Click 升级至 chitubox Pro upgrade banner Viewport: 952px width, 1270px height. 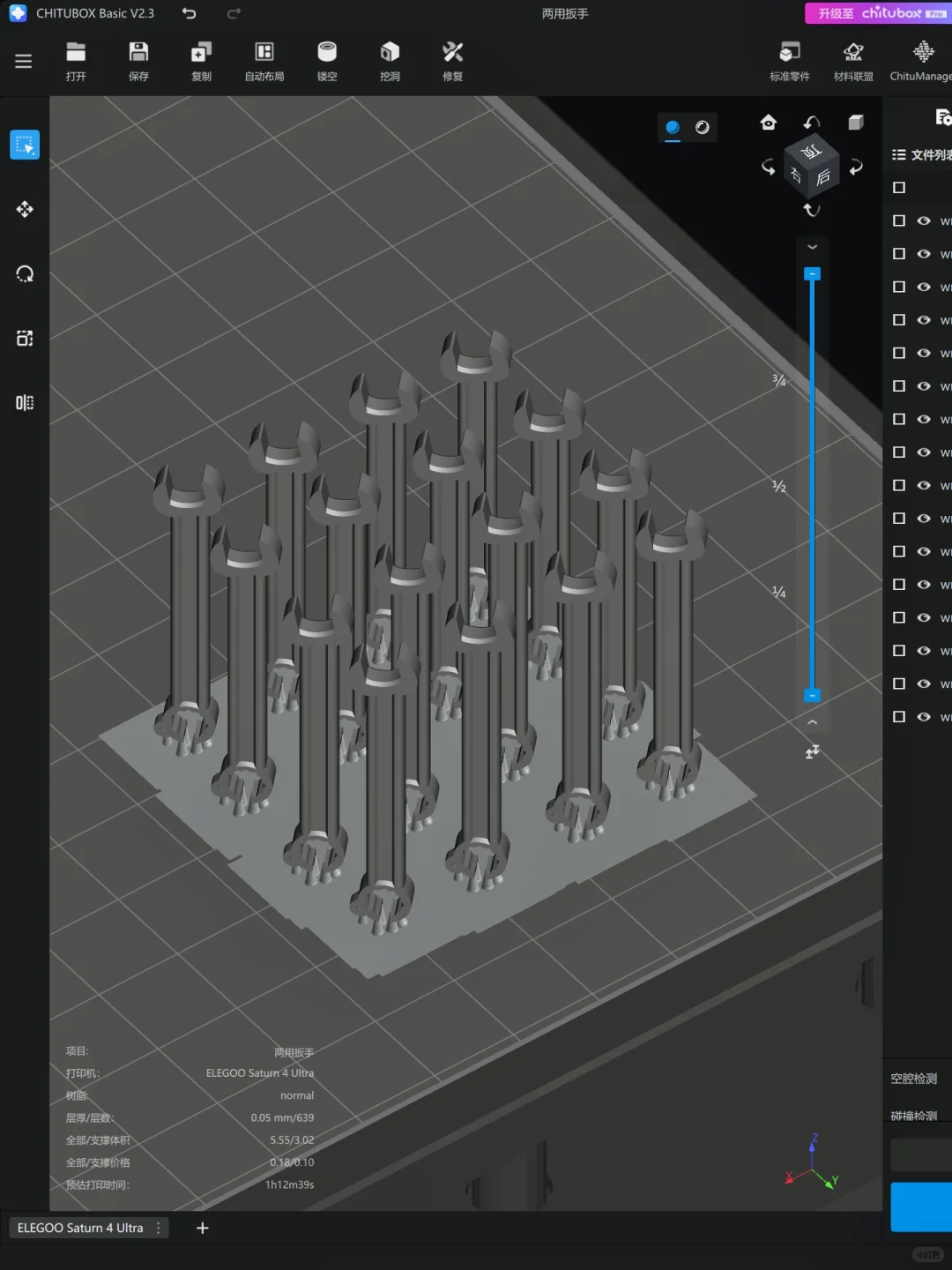pos(878,13)
